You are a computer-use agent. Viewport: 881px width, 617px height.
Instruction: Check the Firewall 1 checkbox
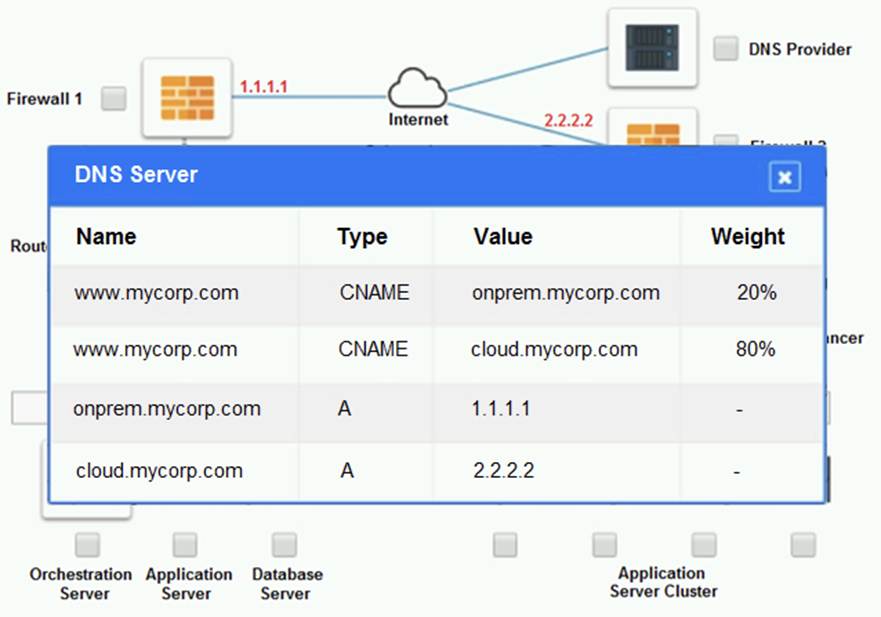tap(113, 98)
